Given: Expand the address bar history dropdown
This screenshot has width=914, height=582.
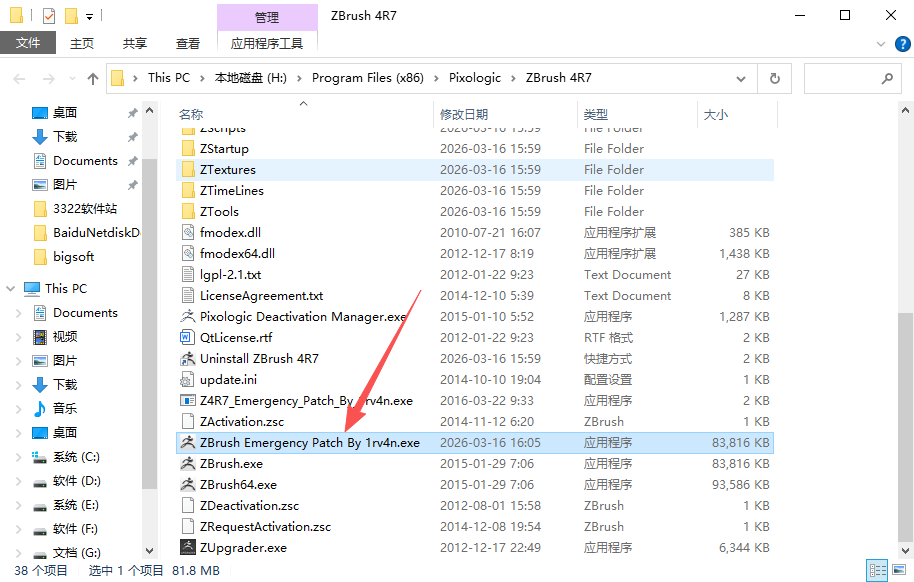Looking at the screenshot, I should (741, 78).
